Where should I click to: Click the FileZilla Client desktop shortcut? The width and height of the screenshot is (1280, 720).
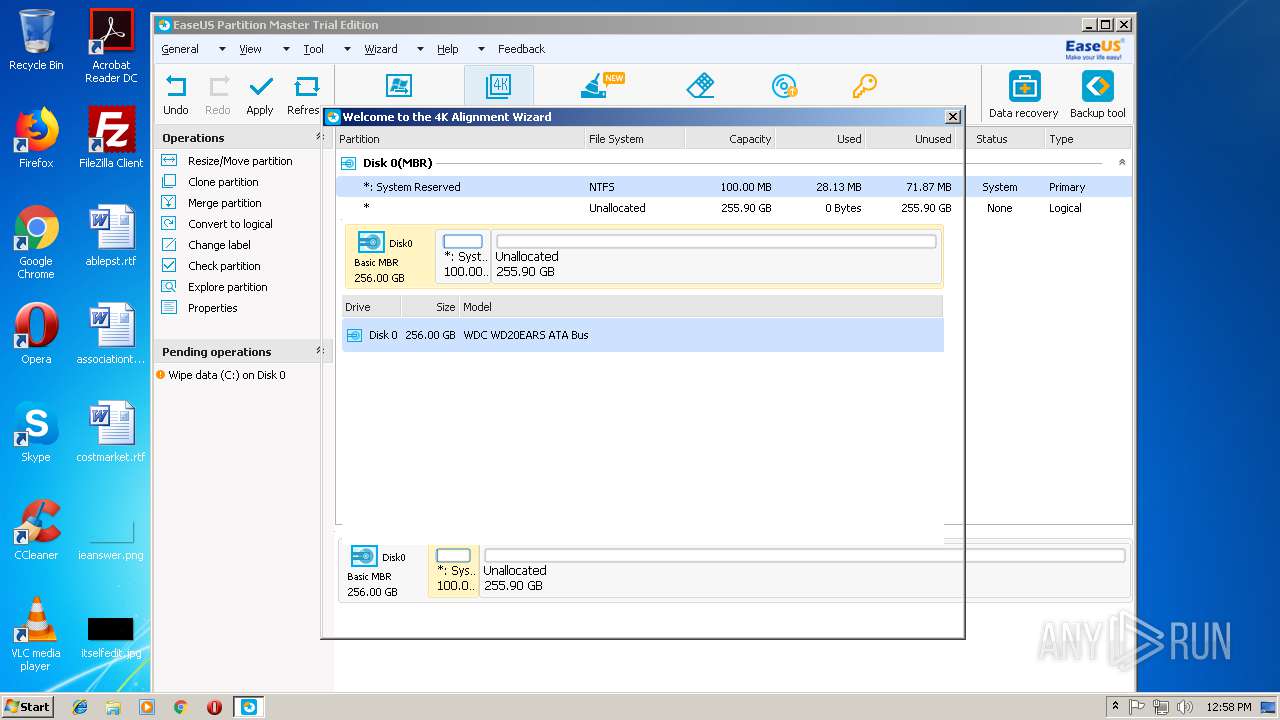pos(111,137)
